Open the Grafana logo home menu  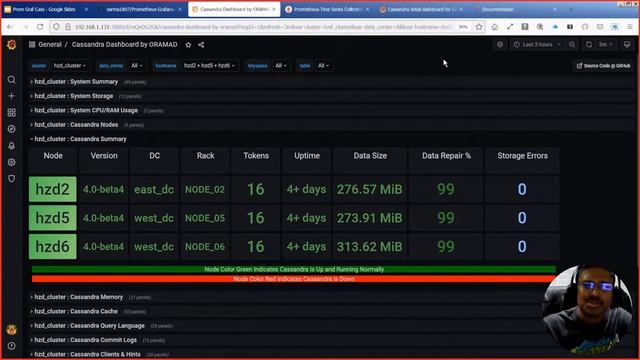(x=11, y=44)
